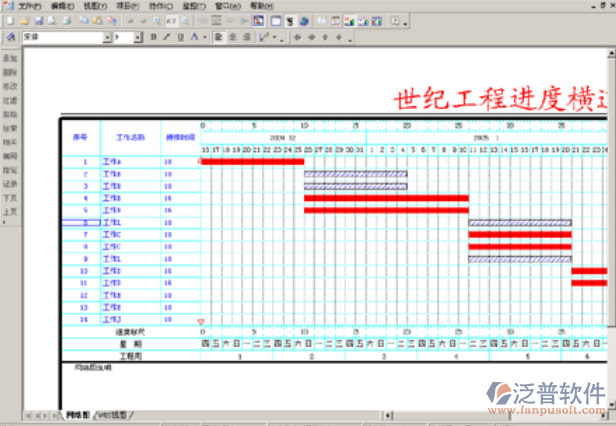Image resolution: width=616 pixels, height=426 pixels.
Task: Click 下页 (next page) in the sidebar
Action: (x=9, y=198)
